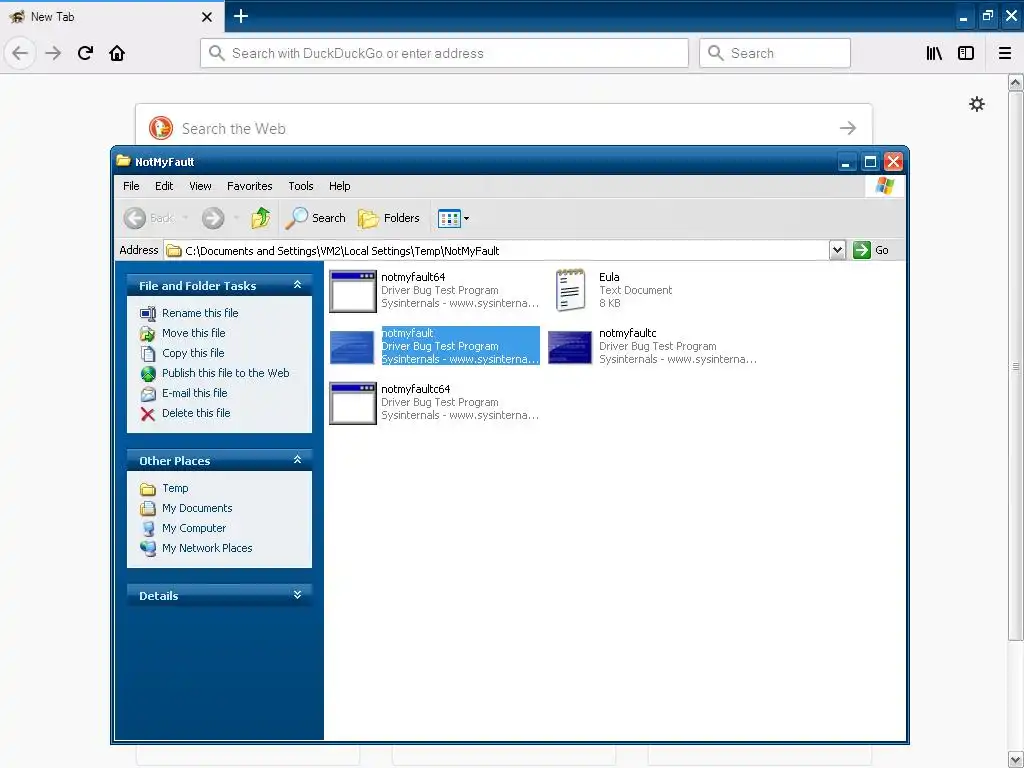Select the Eula text document icon
The image size is (1024, 768).
[570, 291]
